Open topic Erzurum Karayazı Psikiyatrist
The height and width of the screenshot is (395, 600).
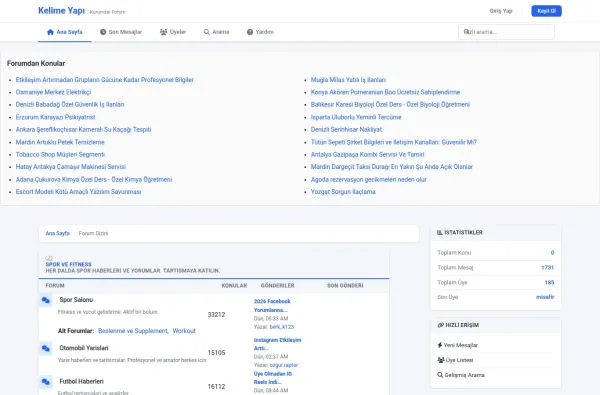tap(55, 117)
